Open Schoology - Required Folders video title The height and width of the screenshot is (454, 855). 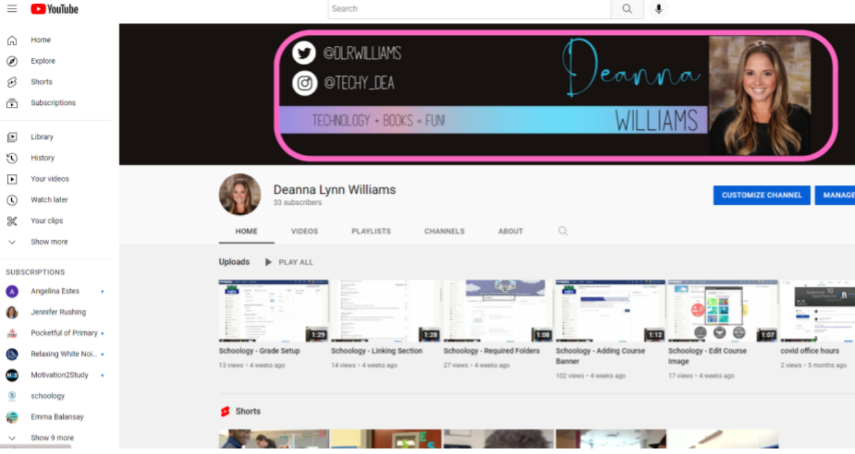pos(491,351)
